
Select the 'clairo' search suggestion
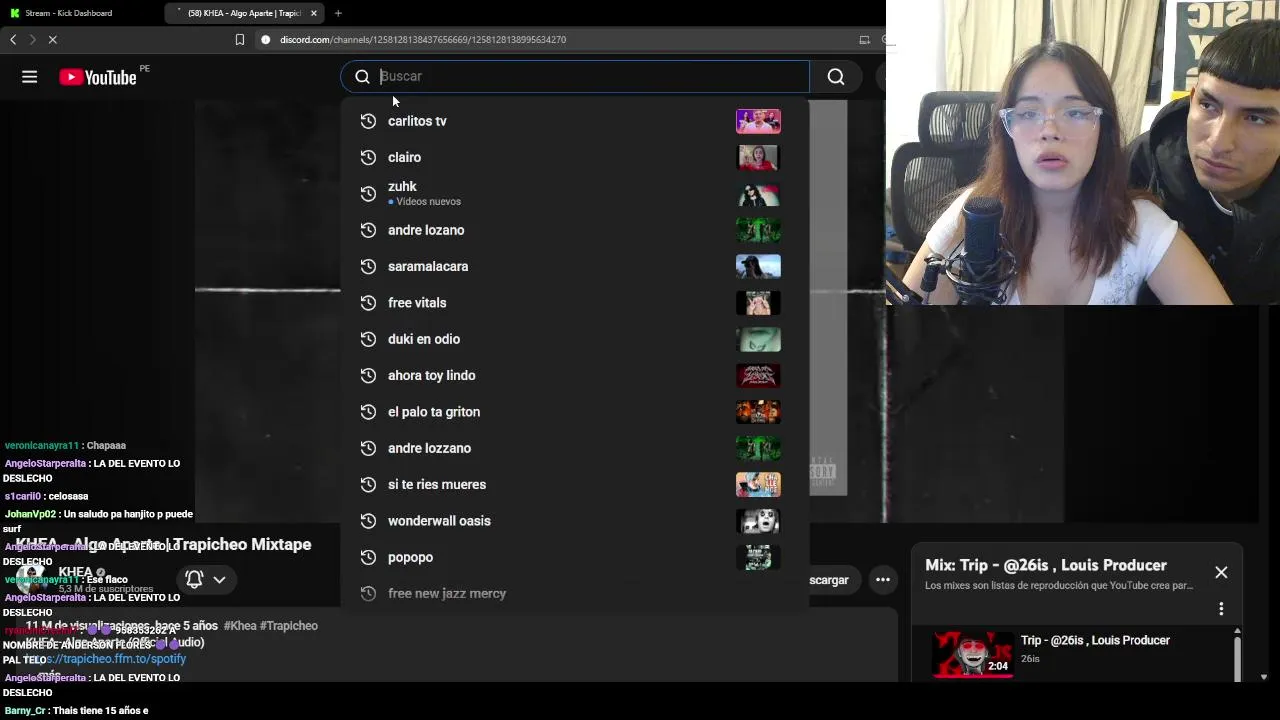[575, 157]
